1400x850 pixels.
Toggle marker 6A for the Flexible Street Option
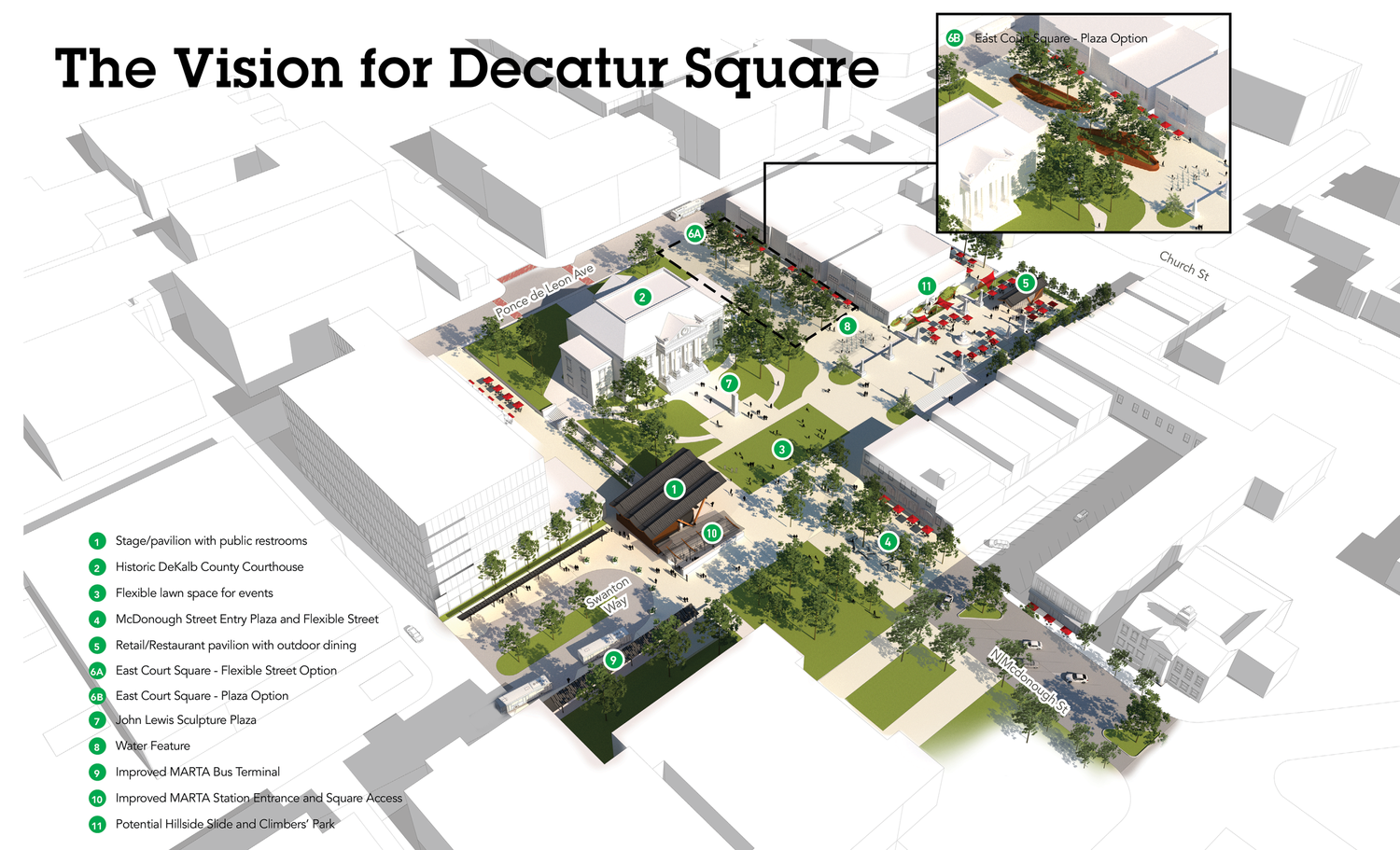tap(694, 234)
